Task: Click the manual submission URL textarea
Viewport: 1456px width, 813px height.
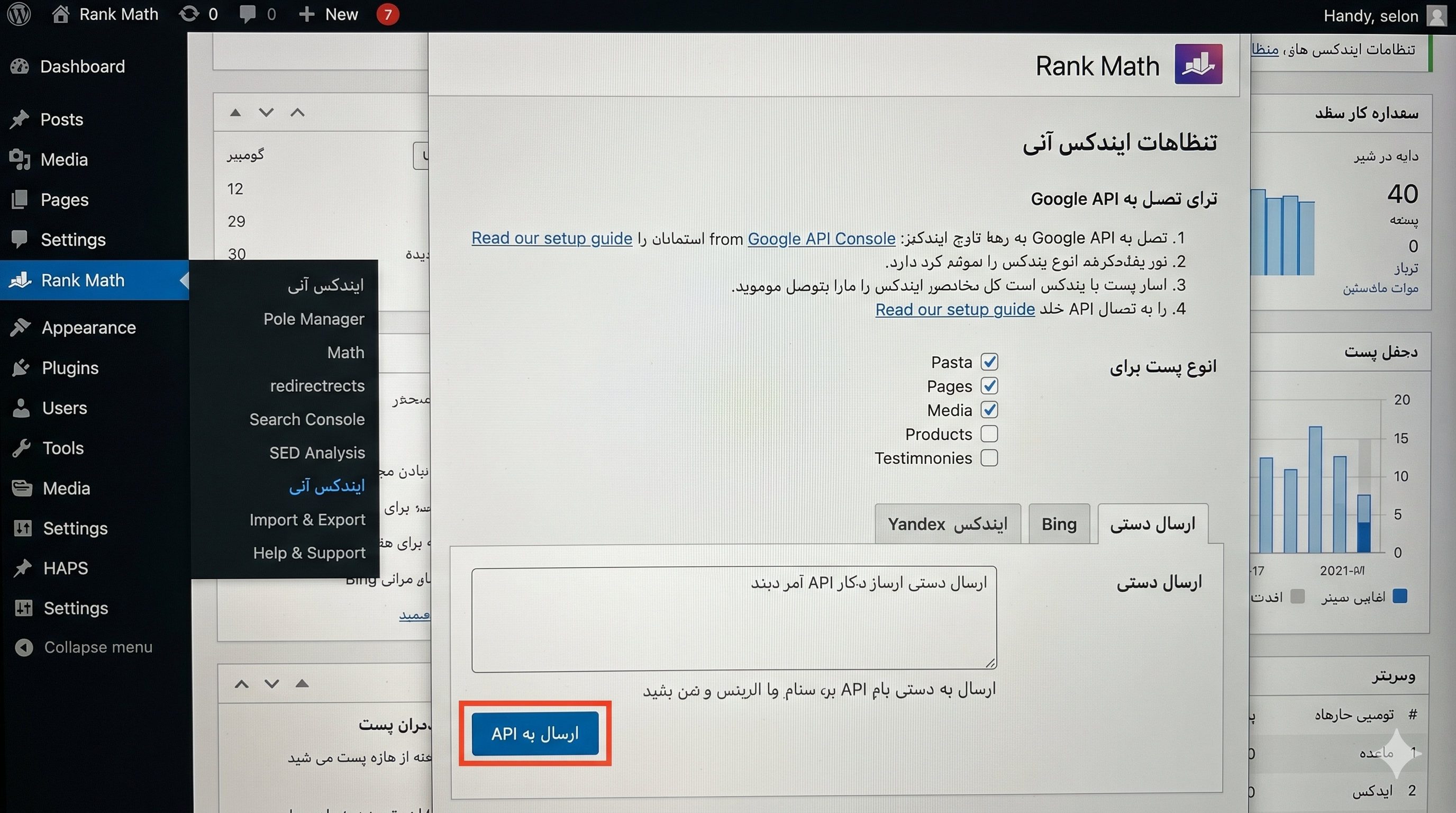Action: 734,619
